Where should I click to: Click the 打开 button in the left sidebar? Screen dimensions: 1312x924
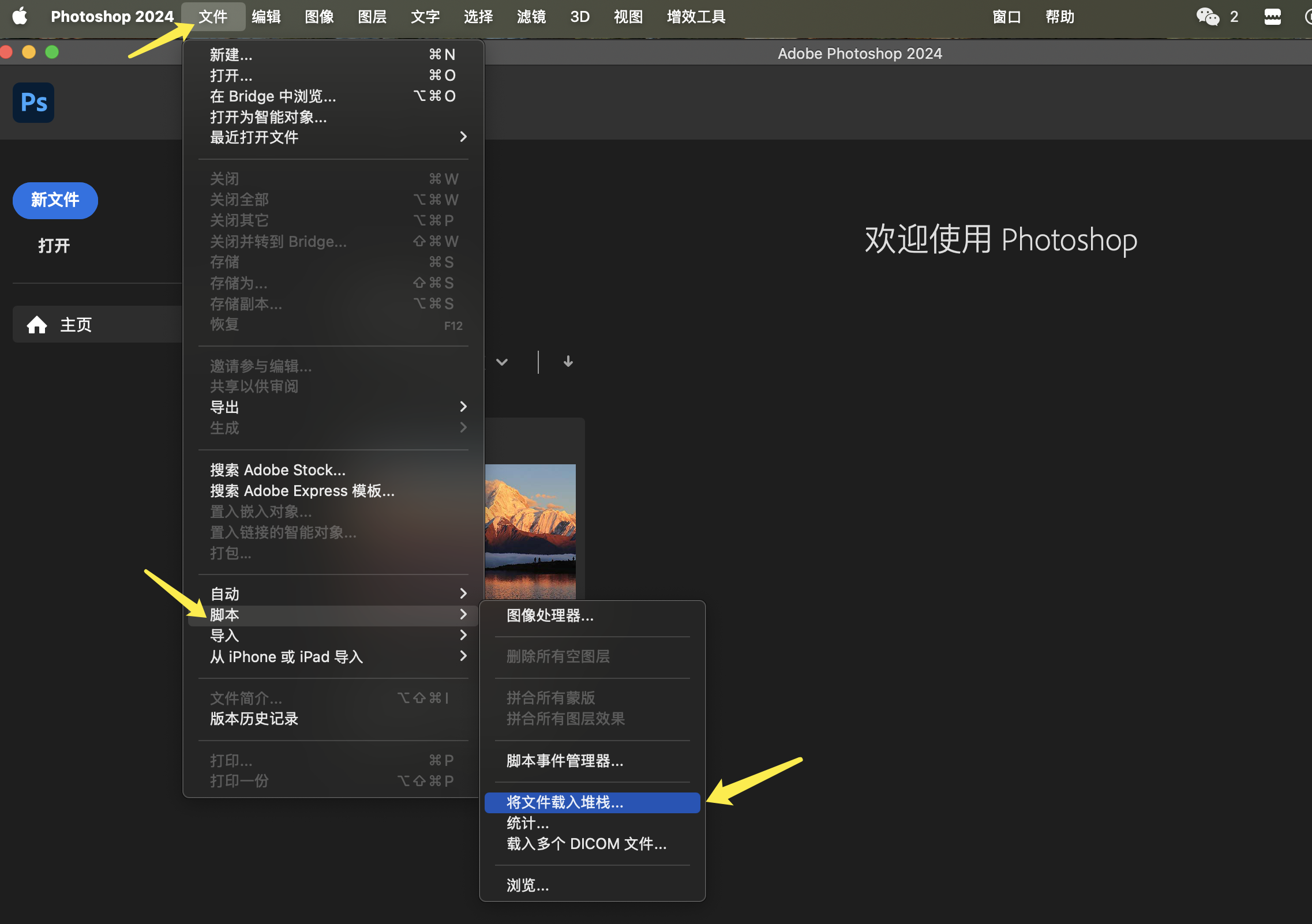(x=54, y=246)
